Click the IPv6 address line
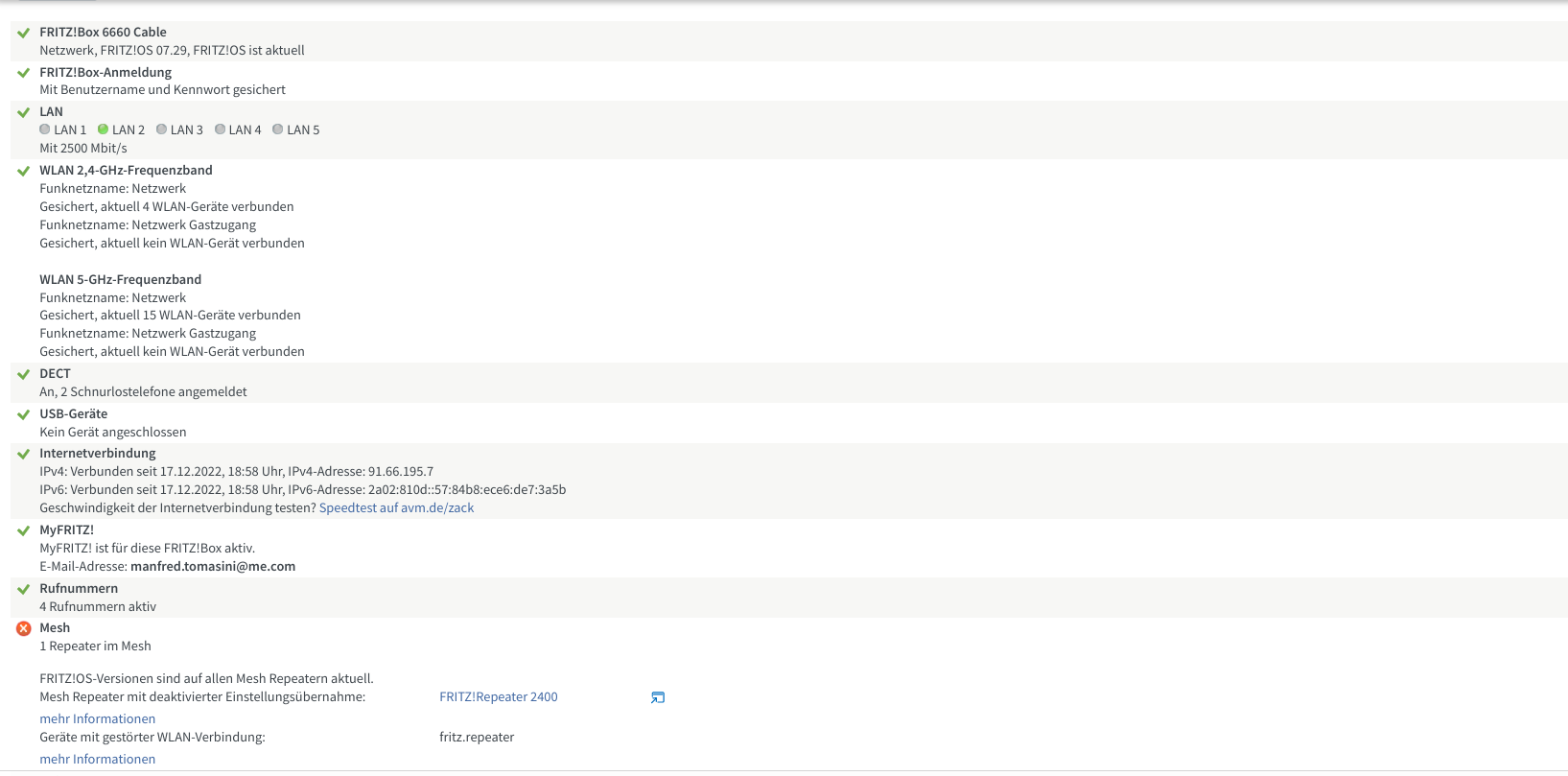The width and height of the screenshot is (1568, 776). click(302, 489)
